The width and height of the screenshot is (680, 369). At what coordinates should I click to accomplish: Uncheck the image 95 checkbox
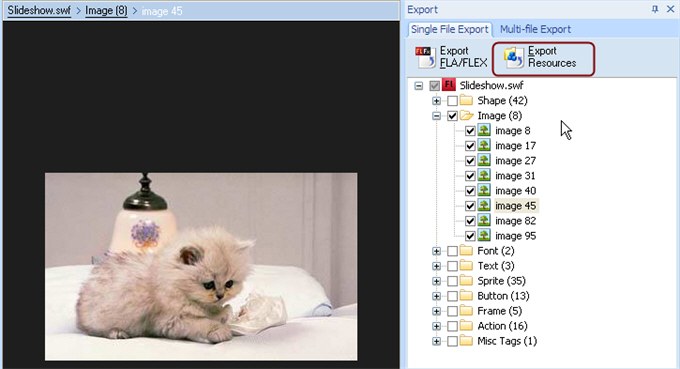[x=470, y=236]
